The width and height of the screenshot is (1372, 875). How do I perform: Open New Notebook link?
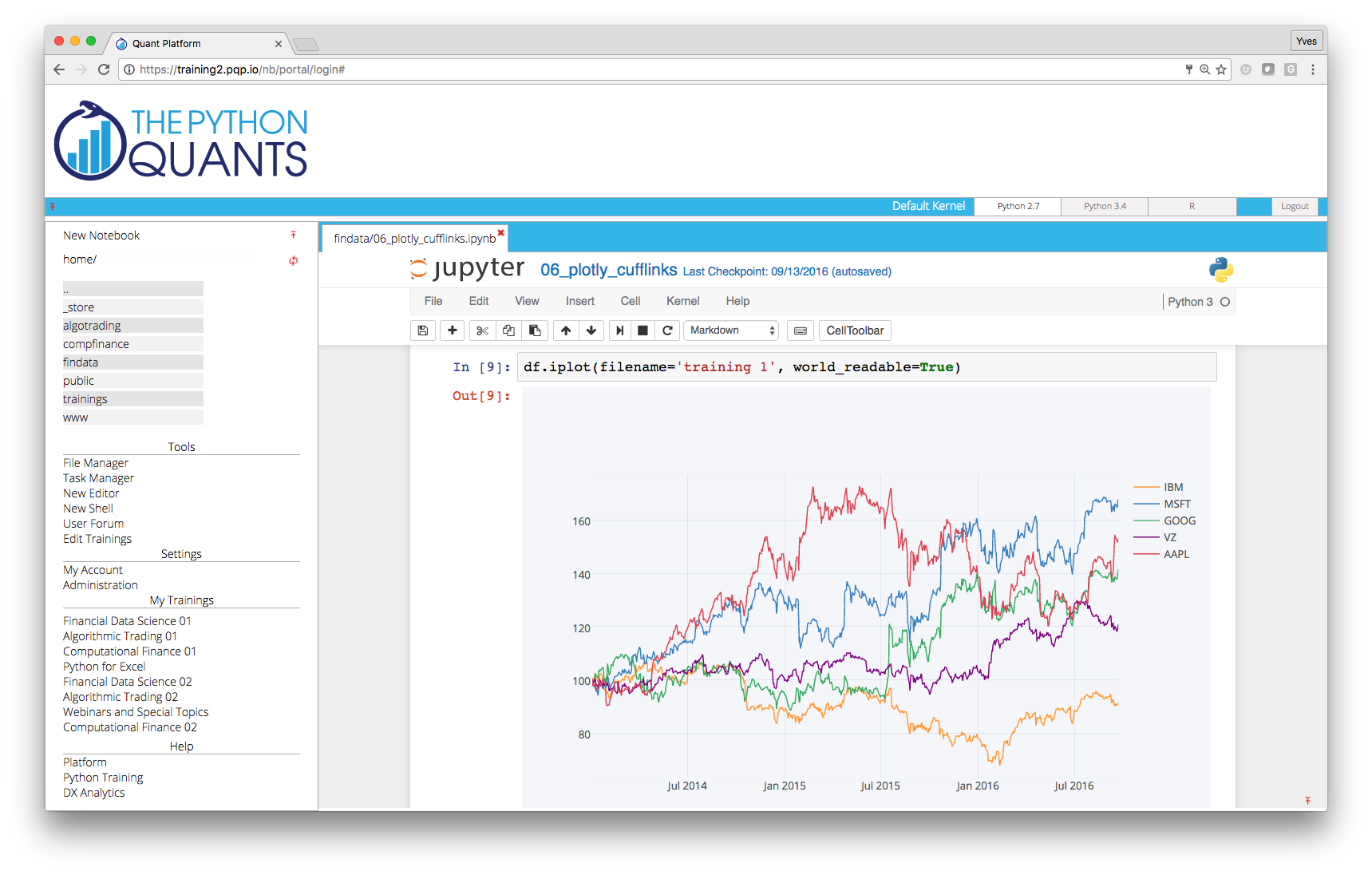tap(101, 236)
